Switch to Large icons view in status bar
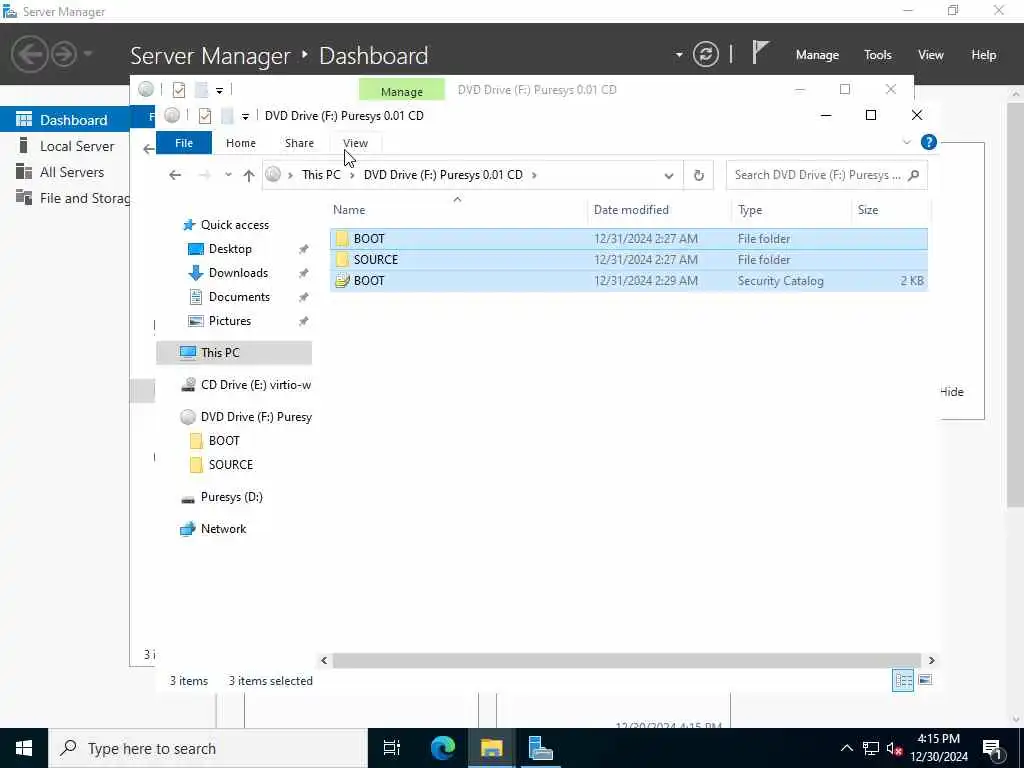The image size is (1024, 768). (925, 680)
